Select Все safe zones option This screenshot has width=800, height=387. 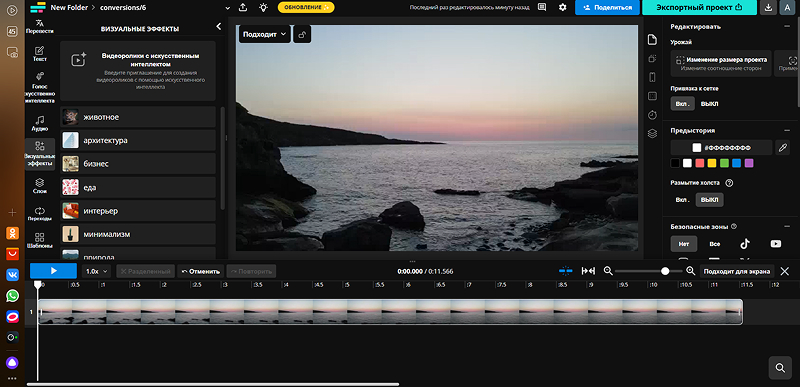pos(714,244)
